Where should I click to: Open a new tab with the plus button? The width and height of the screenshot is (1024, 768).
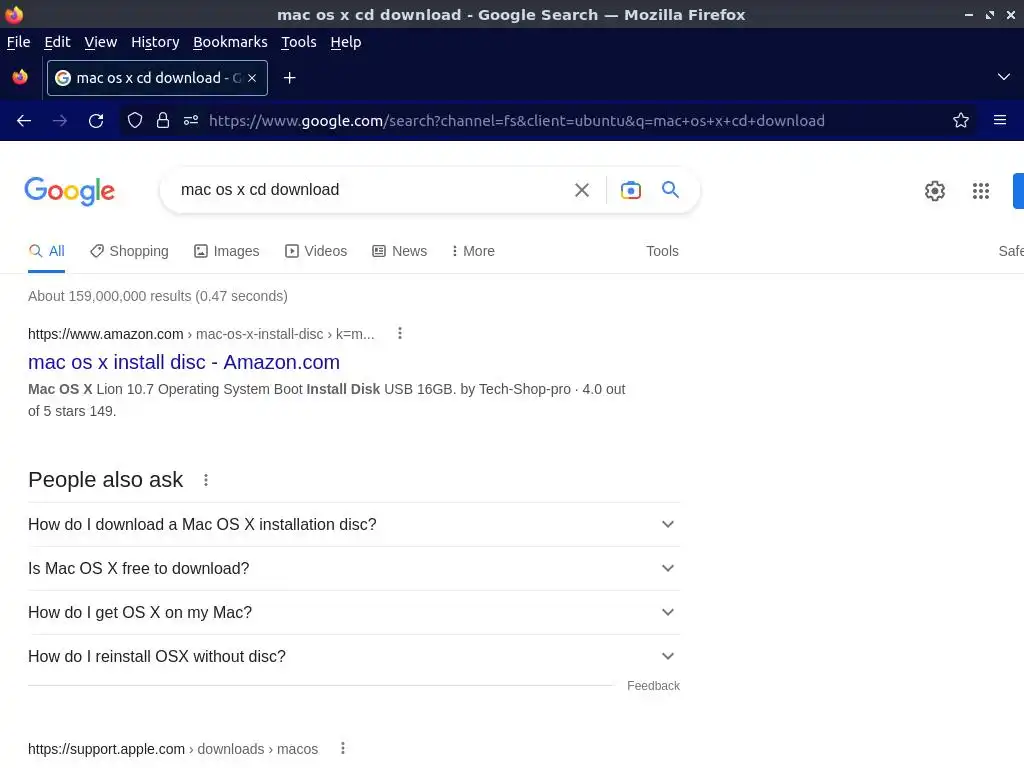click(x=289, y=78)
